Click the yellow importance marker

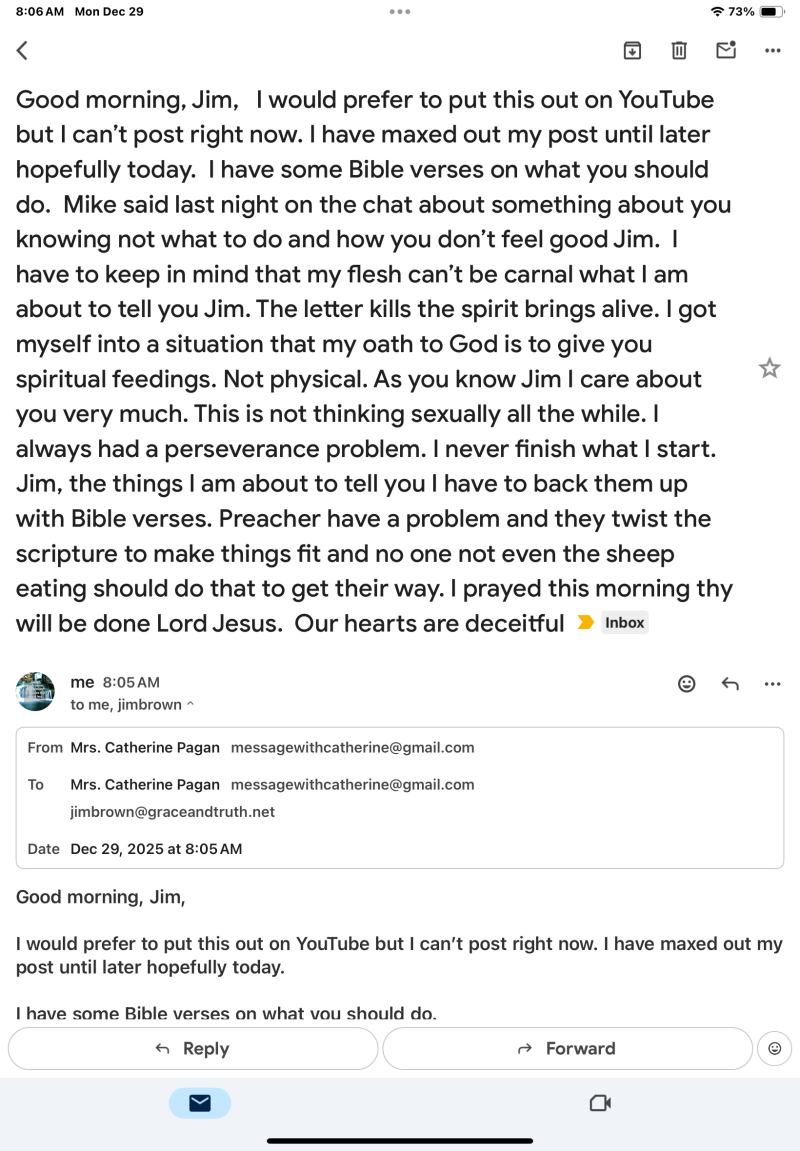(x=586, y=623)
